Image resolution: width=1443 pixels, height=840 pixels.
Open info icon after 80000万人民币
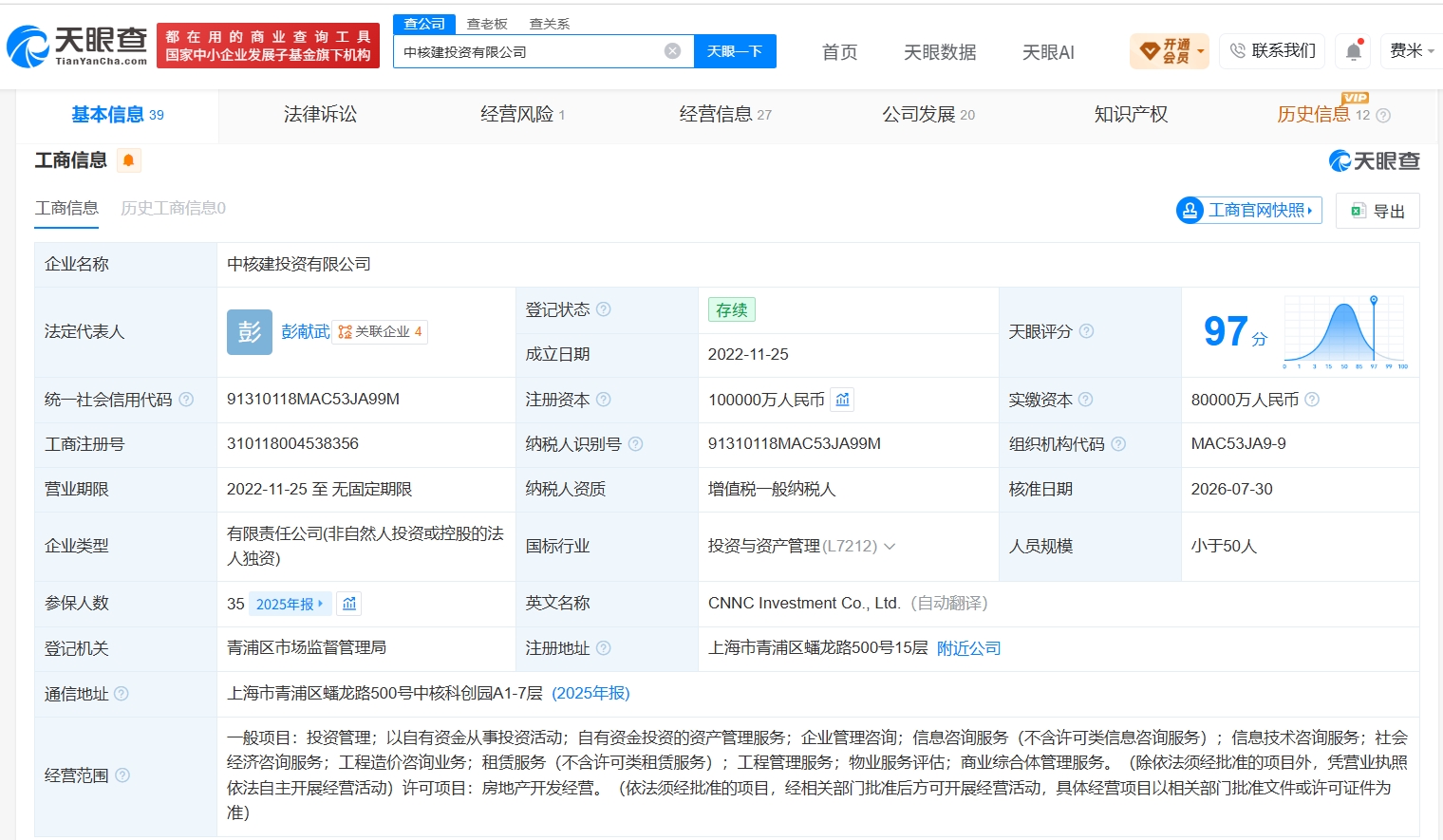[x=1312, y=400]
